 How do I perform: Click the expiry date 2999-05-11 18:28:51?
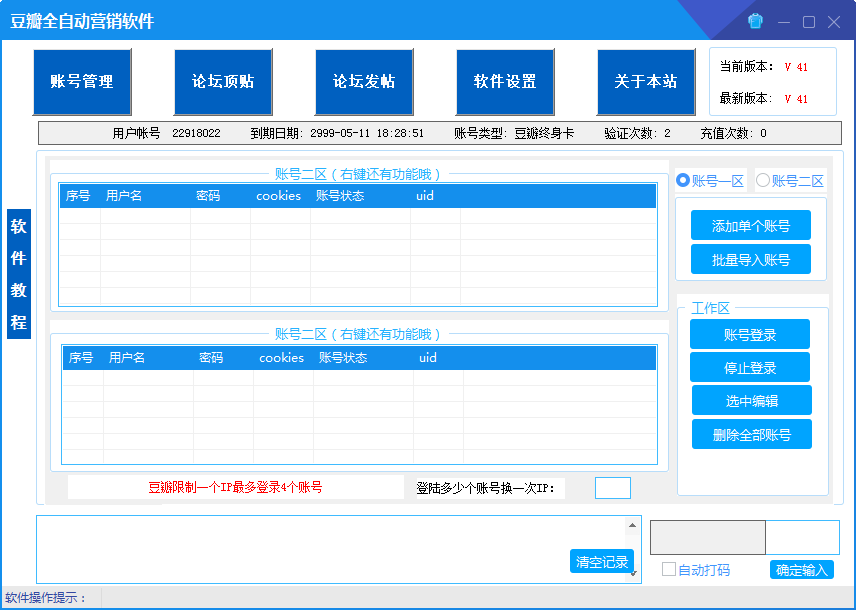coord(367,133)
